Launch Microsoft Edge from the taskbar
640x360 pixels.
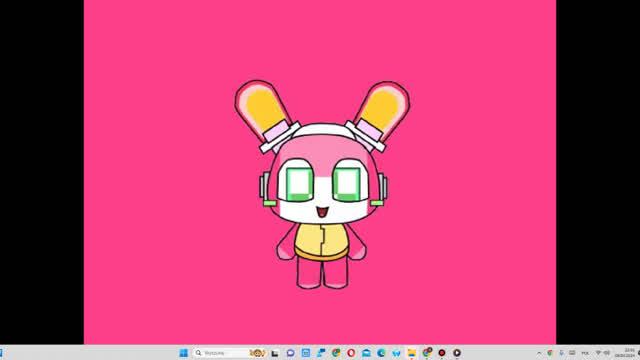coord(381,353)
